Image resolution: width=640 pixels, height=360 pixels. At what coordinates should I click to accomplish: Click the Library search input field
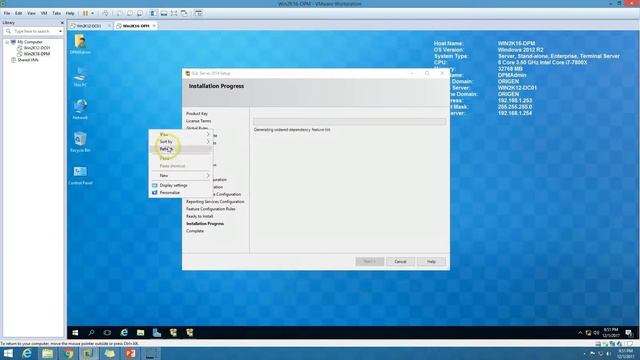(x=33, y=31)
